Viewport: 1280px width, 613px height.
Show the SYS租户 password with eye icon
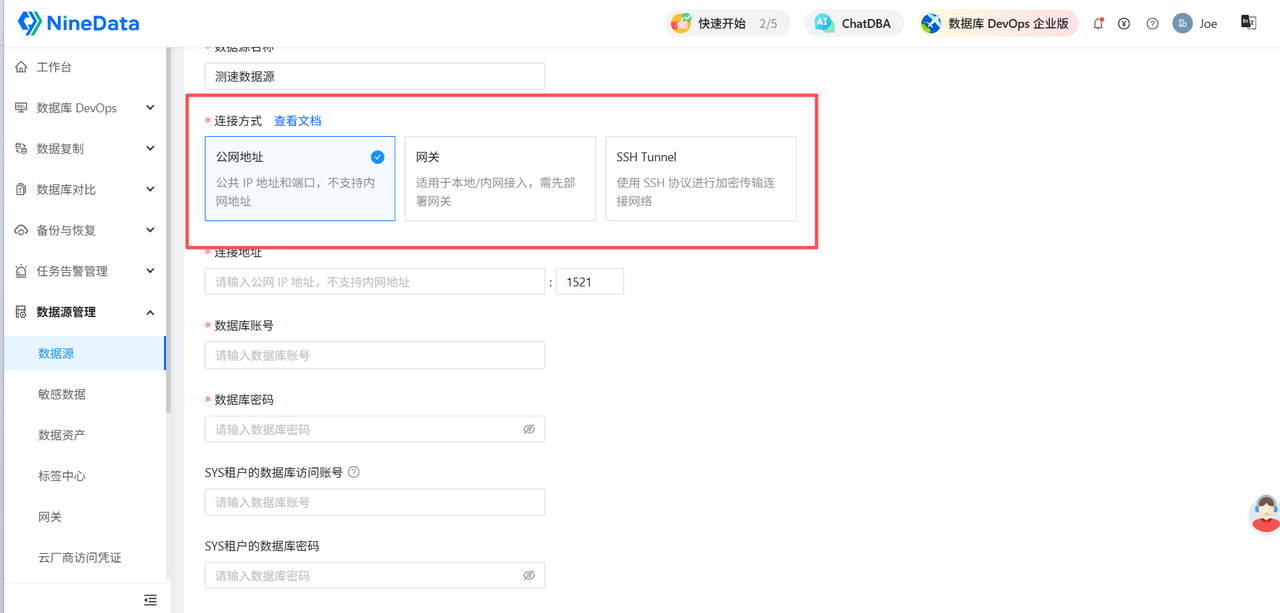[x=529, y=576]
